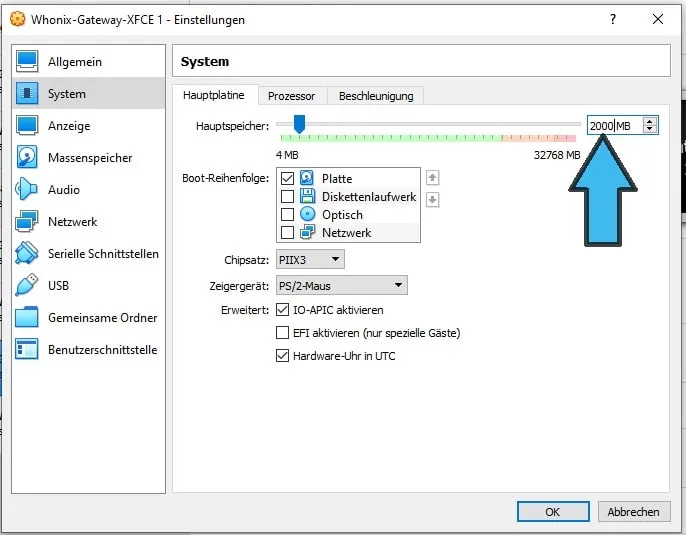Move boot device up with arrow button

tap(432, 178)
